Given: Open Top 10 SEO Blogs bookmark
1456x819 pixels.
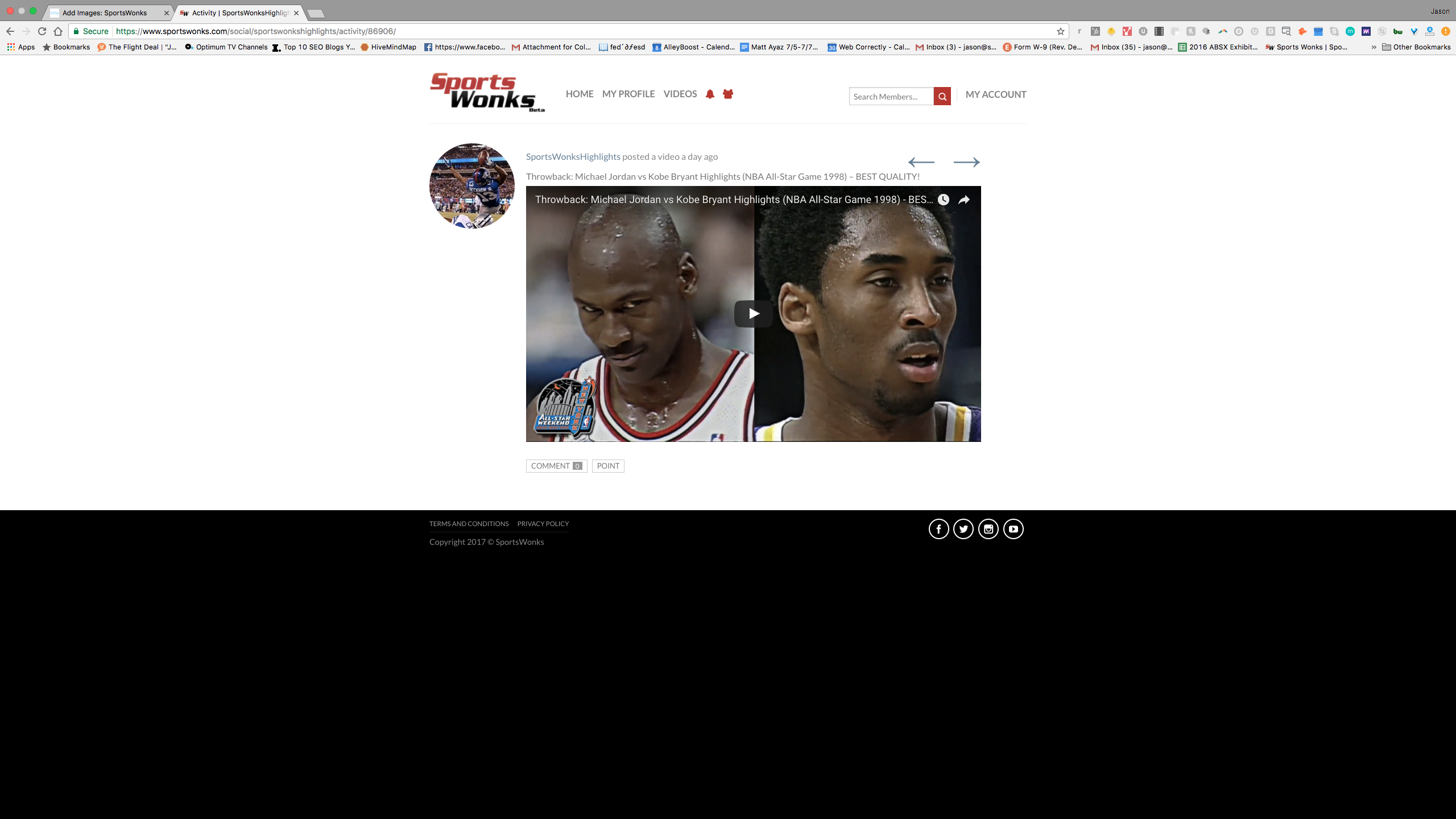Looking at the screenshot, I should coord(313,47).
